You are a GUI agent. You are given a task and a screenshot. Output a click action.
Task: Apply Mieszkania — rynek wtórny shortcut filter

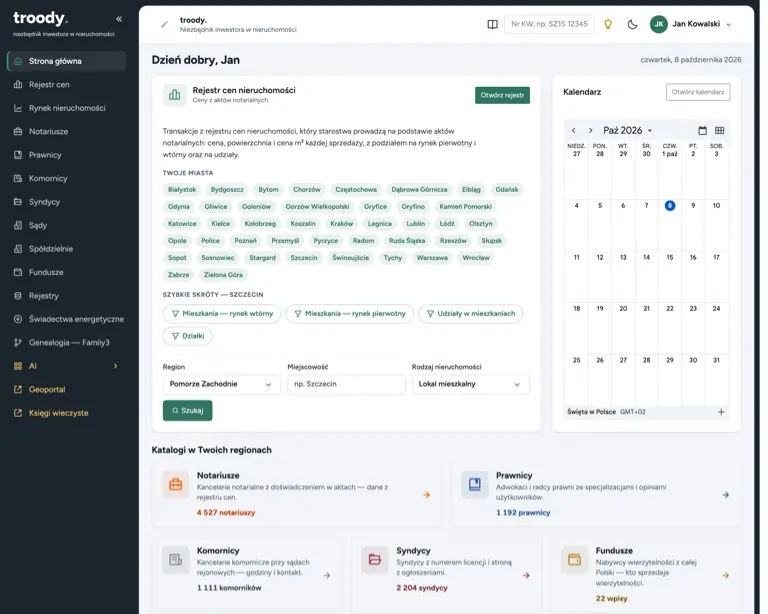222,313
